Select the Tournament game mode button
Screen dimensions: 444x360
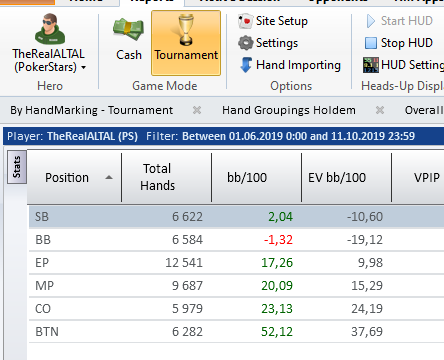click(x=186, y=43)
